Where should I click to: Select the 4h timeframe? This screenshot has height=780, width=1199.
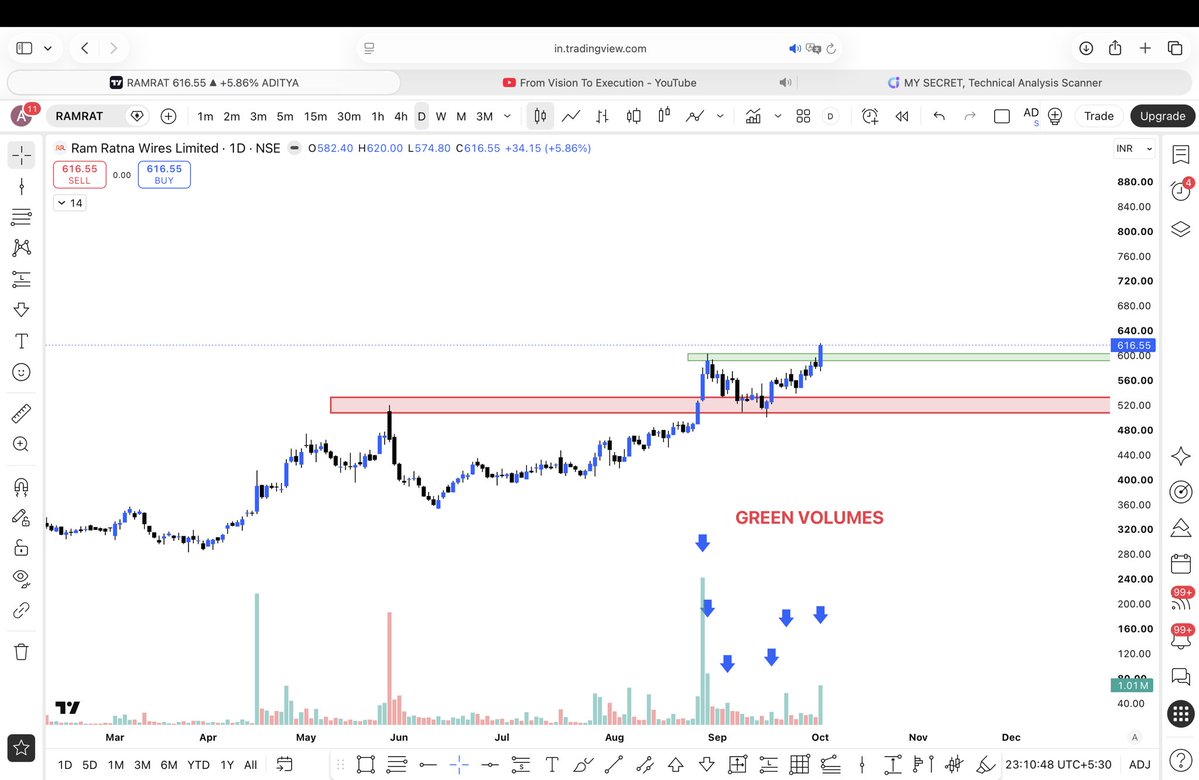point(401,116)
